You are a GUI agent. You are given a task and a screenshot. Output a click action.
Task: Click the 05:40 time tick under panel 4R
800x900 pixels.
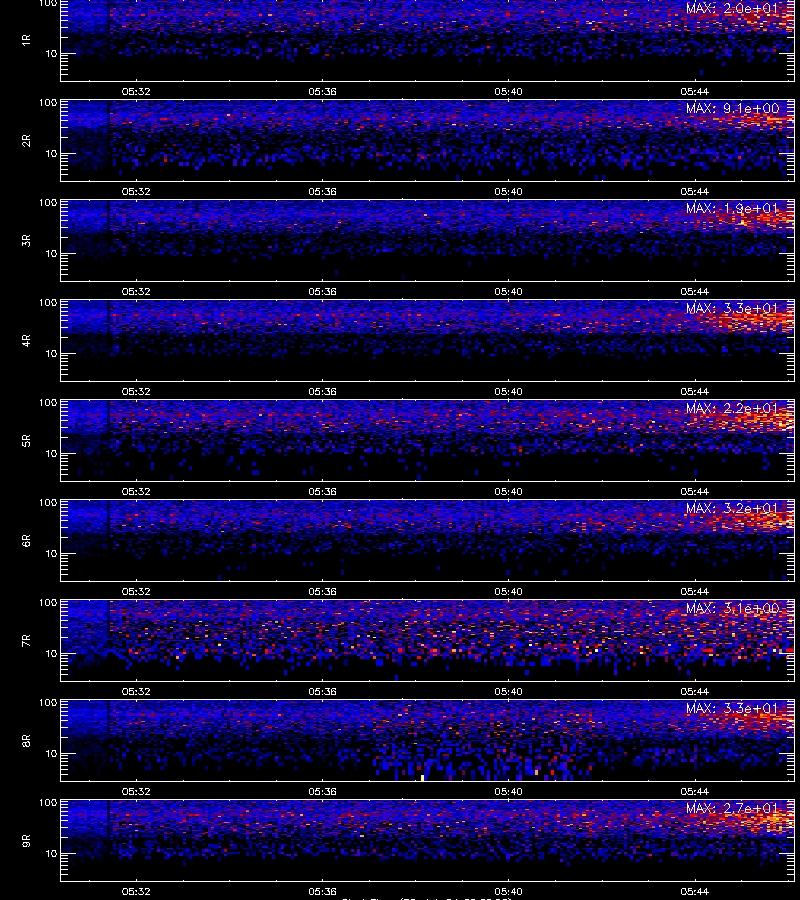pyautogui.click(x=508, y=391)
